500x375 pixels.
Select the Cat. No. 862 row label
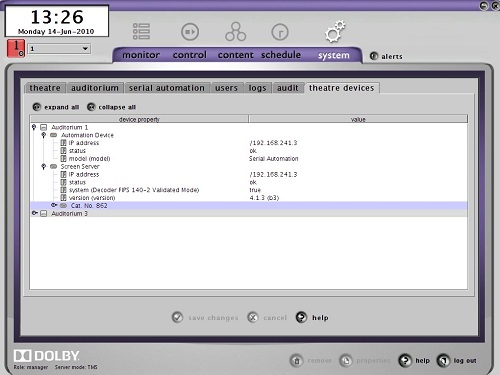tap(89, 206)
